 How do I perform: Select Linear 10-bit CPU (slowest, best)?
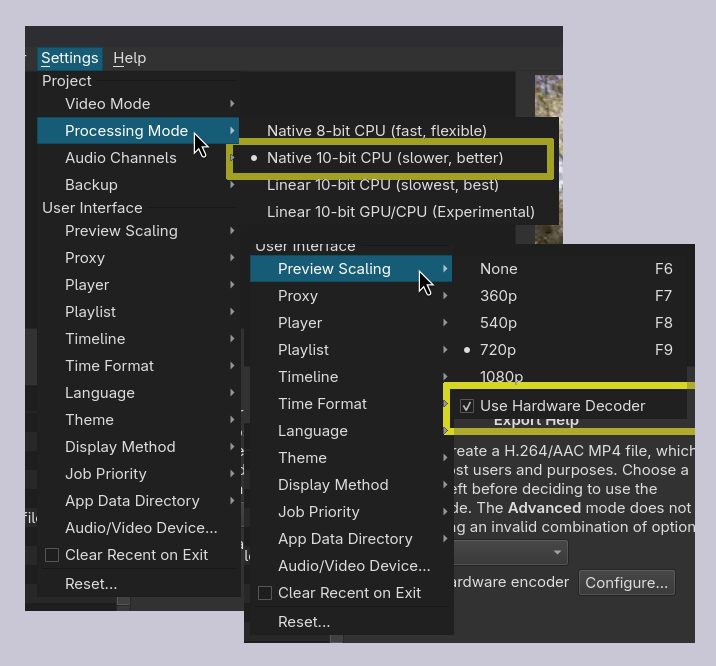384,185
